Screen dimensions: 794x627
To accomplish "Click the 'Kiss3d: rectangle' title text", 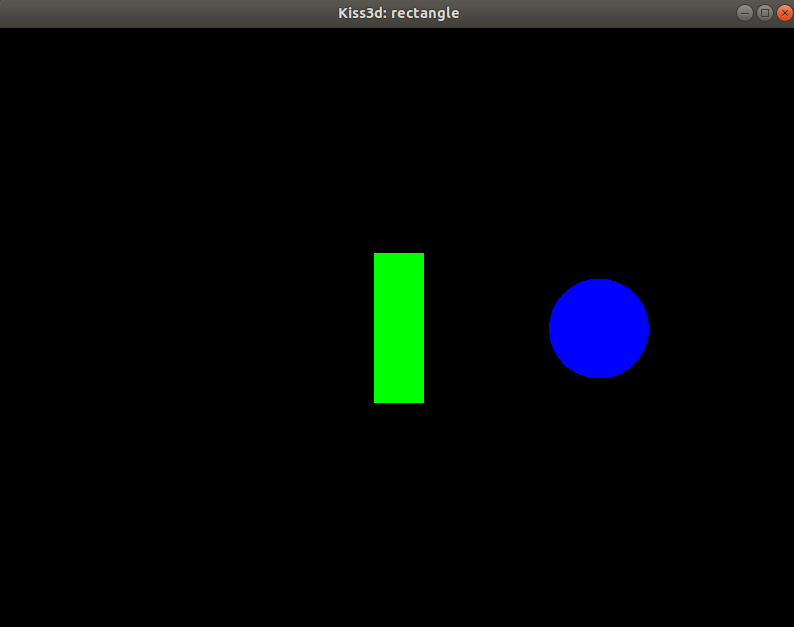I will click(399, 13).
